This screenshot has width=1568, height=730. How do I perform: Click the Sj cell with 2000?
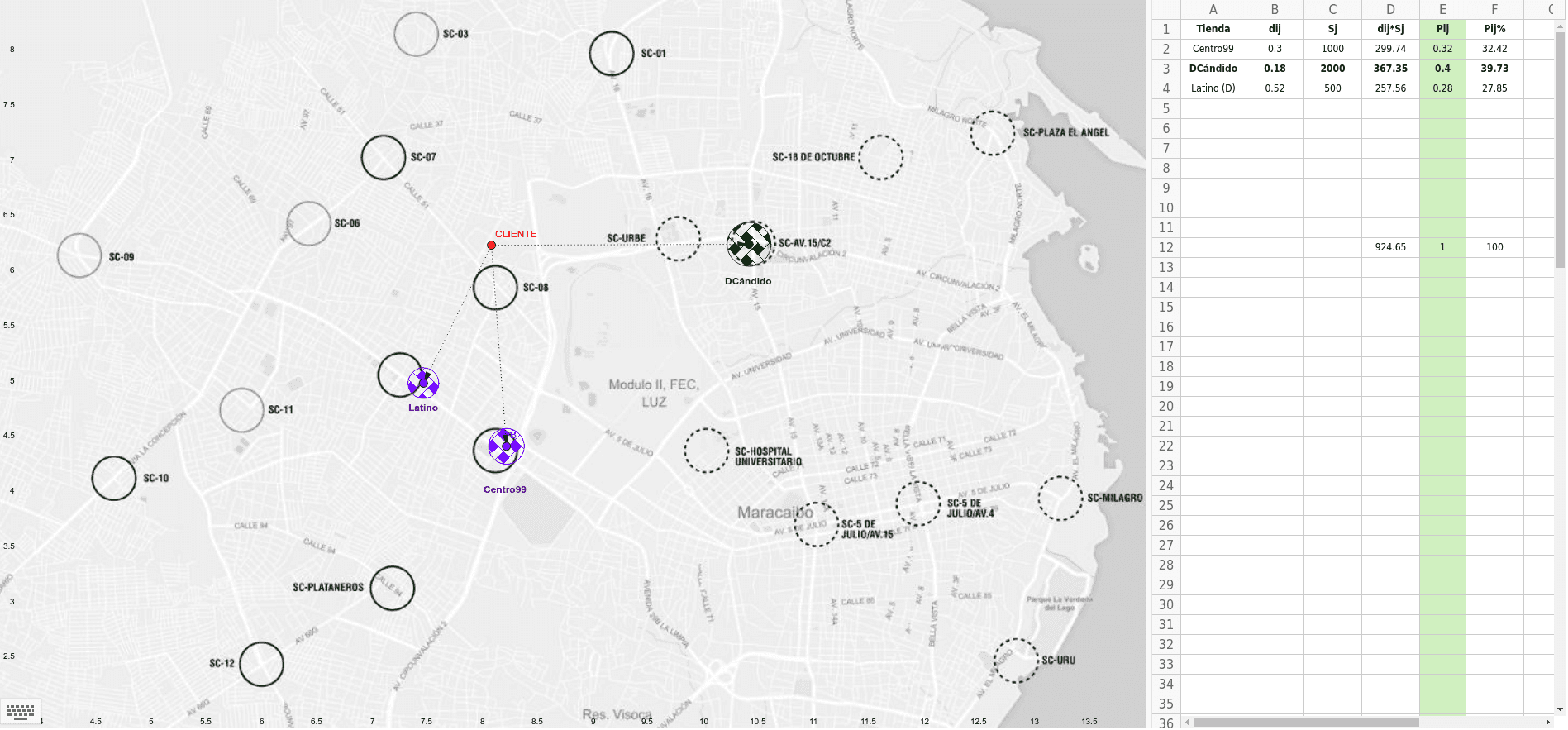(x=1332, y=69)
